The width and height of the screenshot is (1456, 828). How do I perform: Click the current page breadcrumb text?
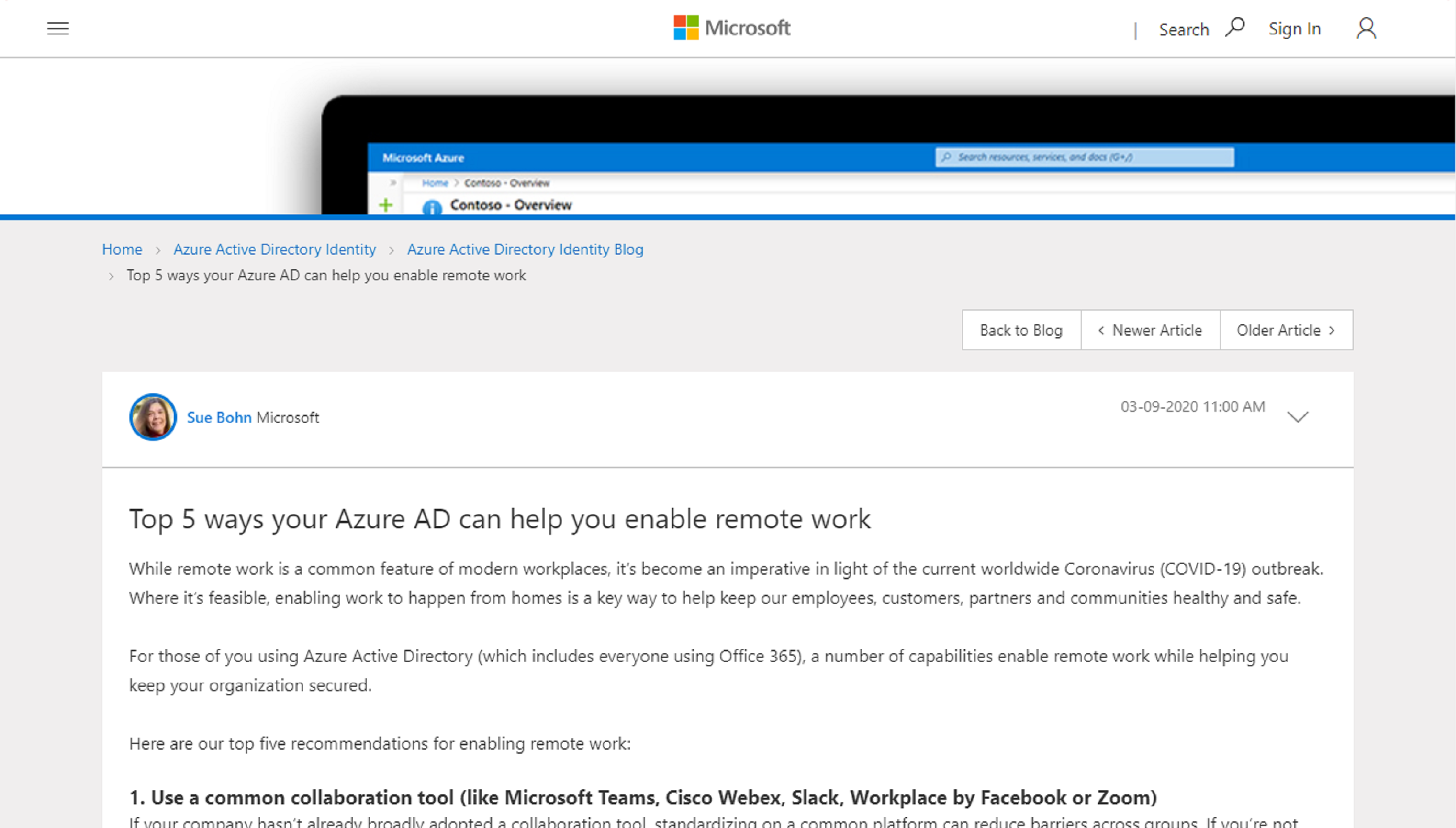[326, 275]
